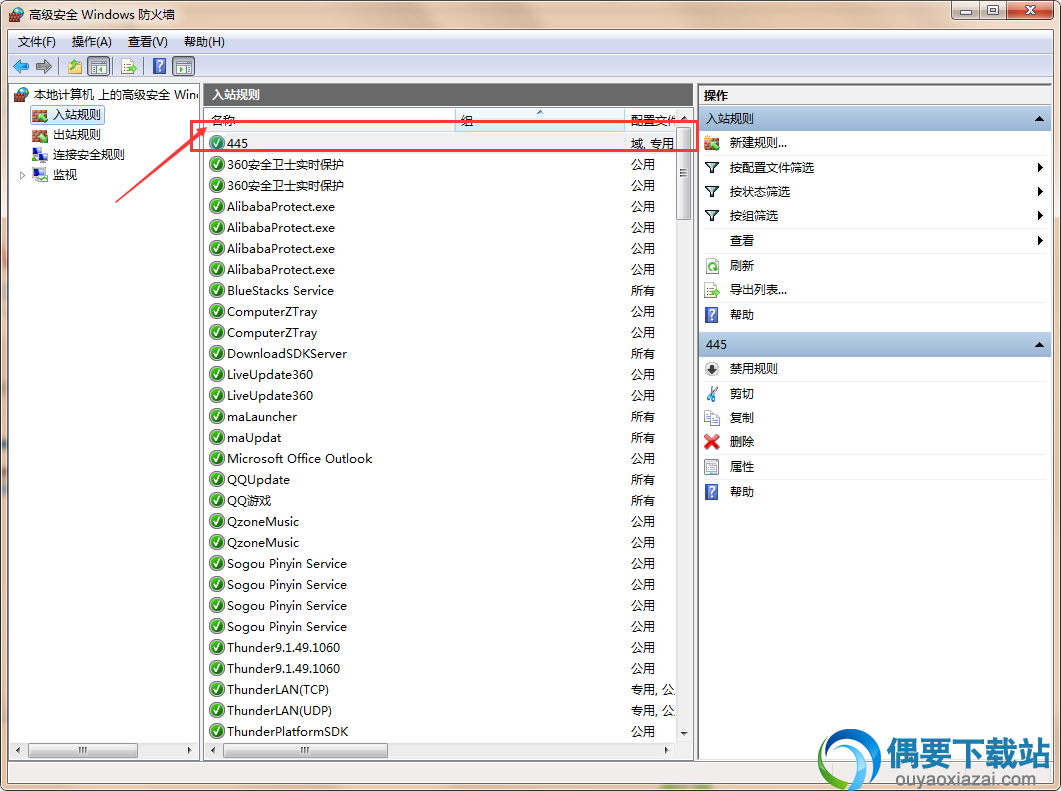Click the green check icon of ThunderPlatformSDK
The width and height of the screenshot is (1061, 791).
tap(217, 731)
